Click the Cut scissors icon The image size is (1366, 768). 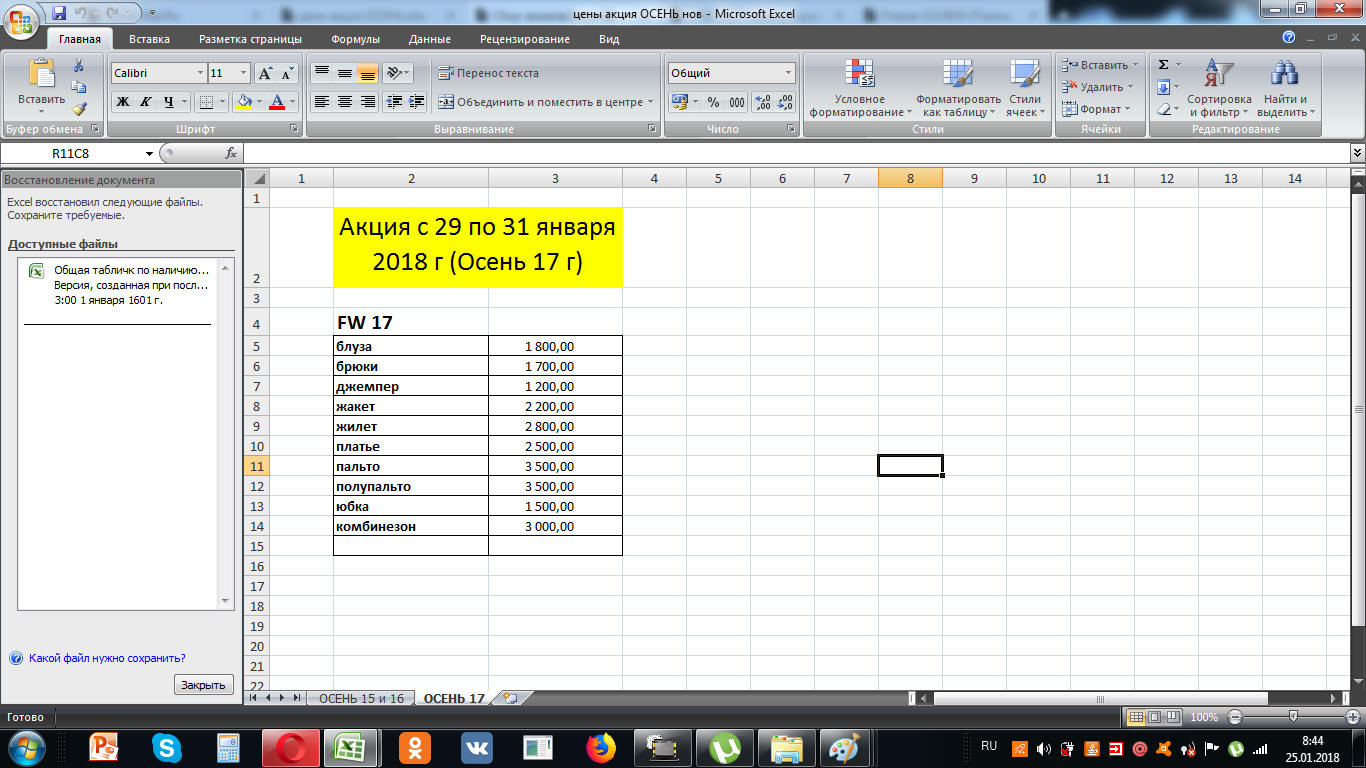[x=79, y=66]
